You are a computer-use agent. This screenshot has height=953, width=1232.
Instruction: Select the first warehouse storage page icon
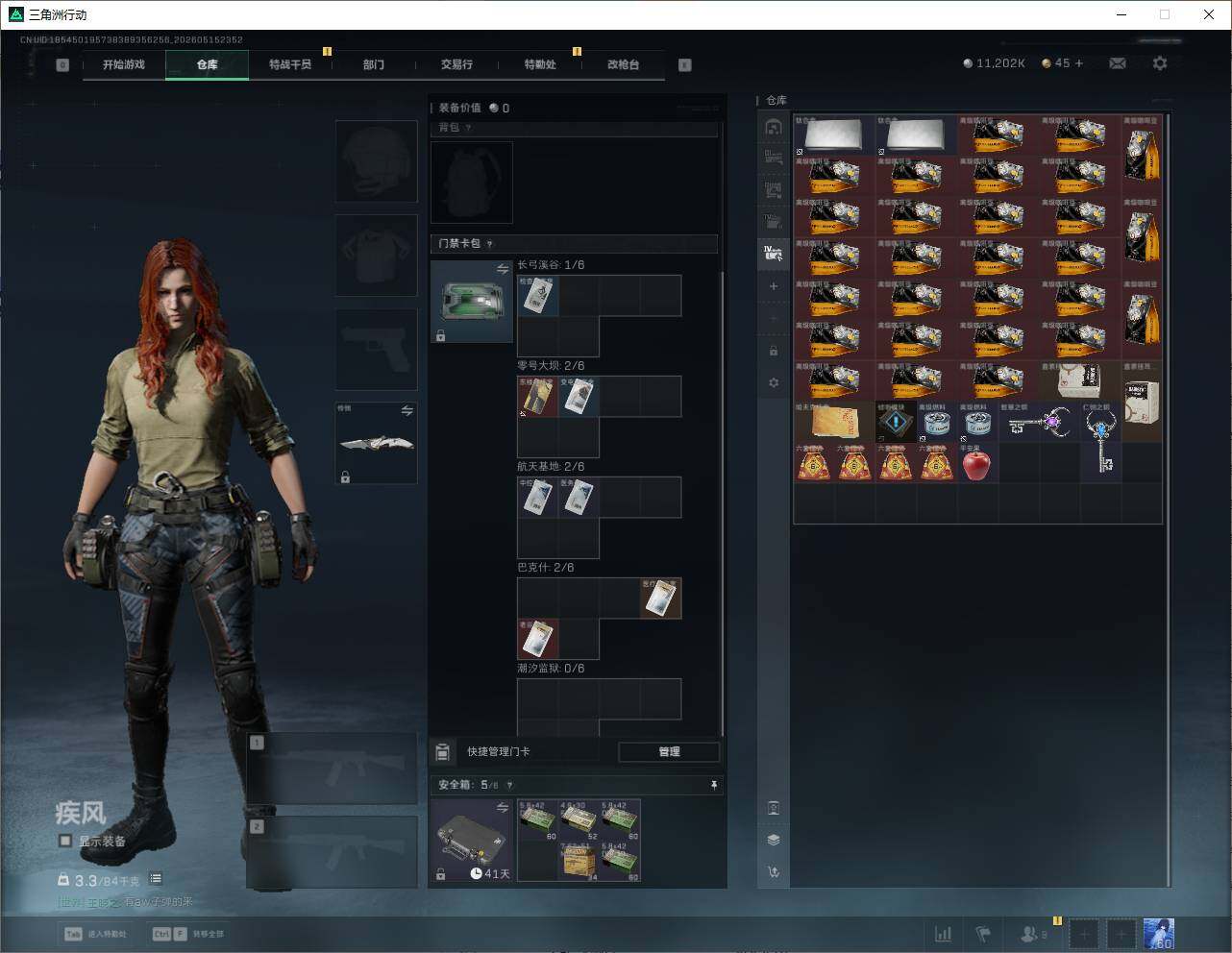point(774,127)
